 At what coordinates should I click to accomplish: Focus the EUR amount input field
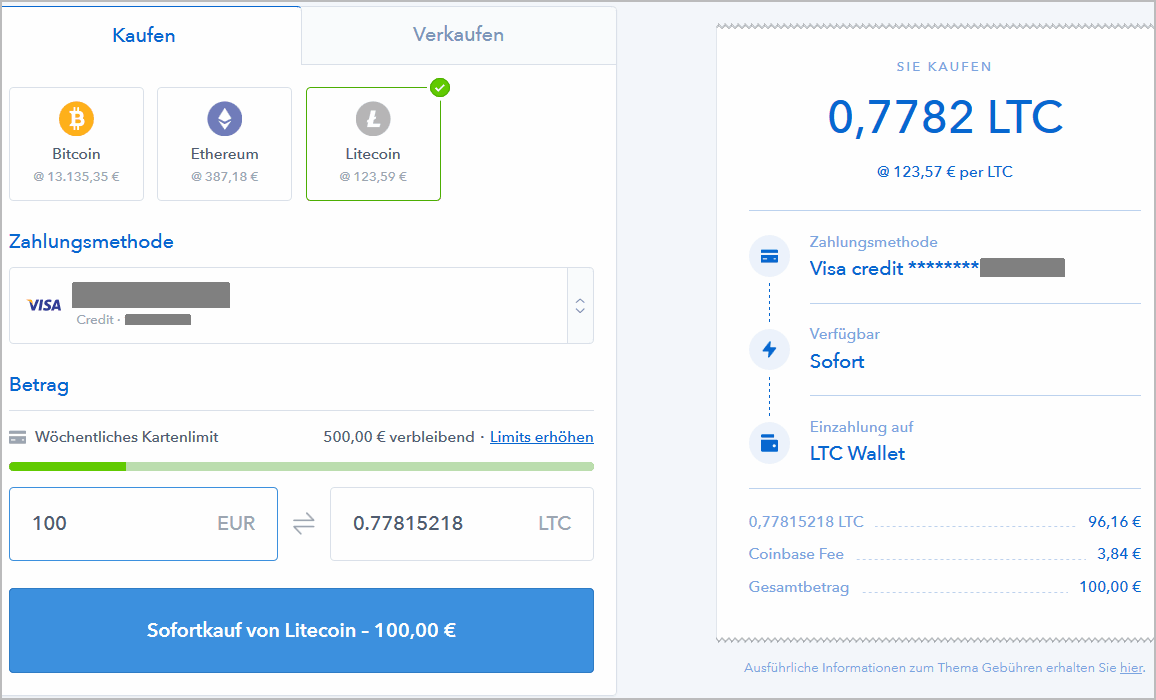pos(144,524)
